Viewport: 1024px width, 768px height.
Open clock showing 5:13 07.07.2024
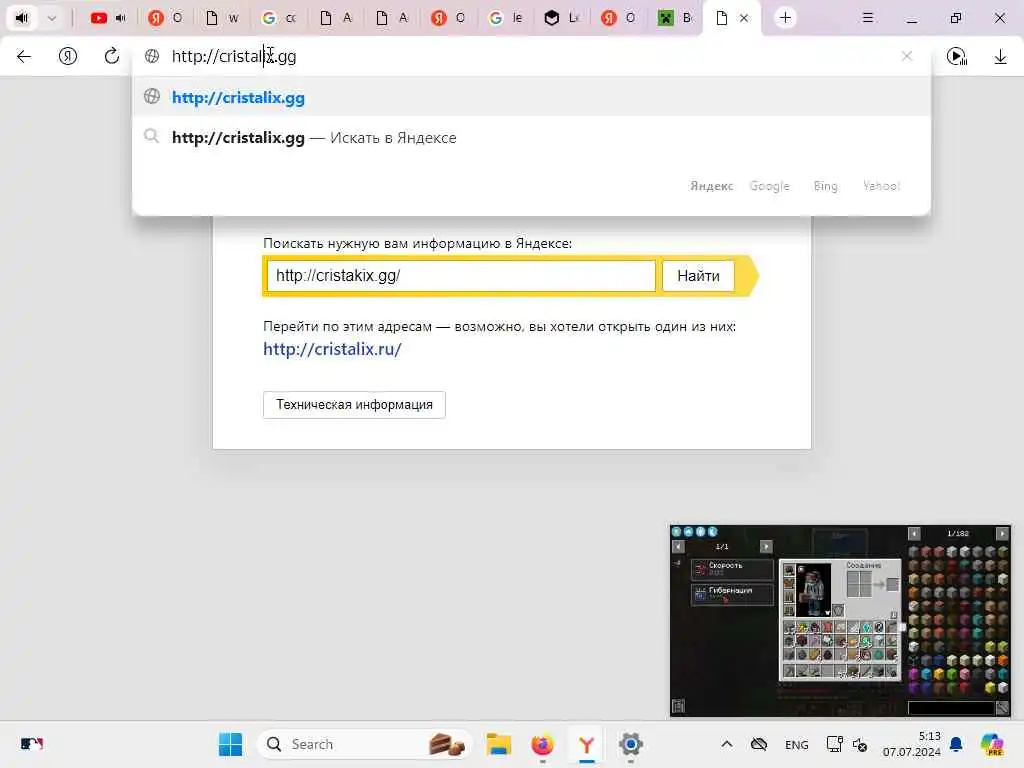tap(911, 744)
